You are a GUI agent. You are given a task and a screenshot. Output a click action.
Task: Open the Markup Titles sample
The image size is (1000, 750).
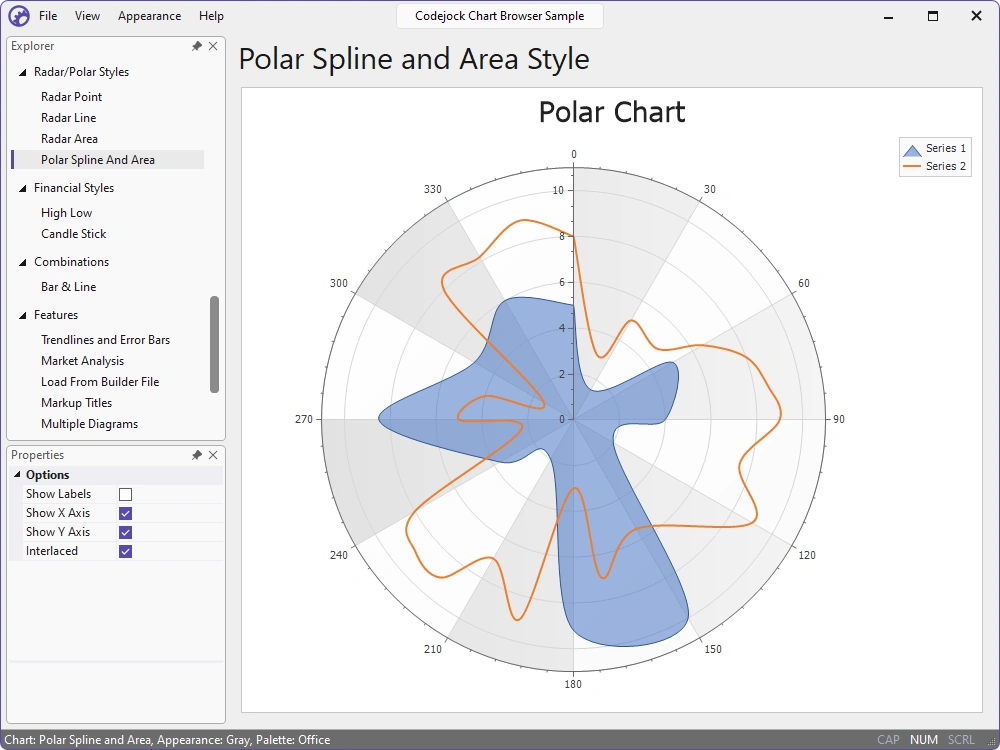77,403
